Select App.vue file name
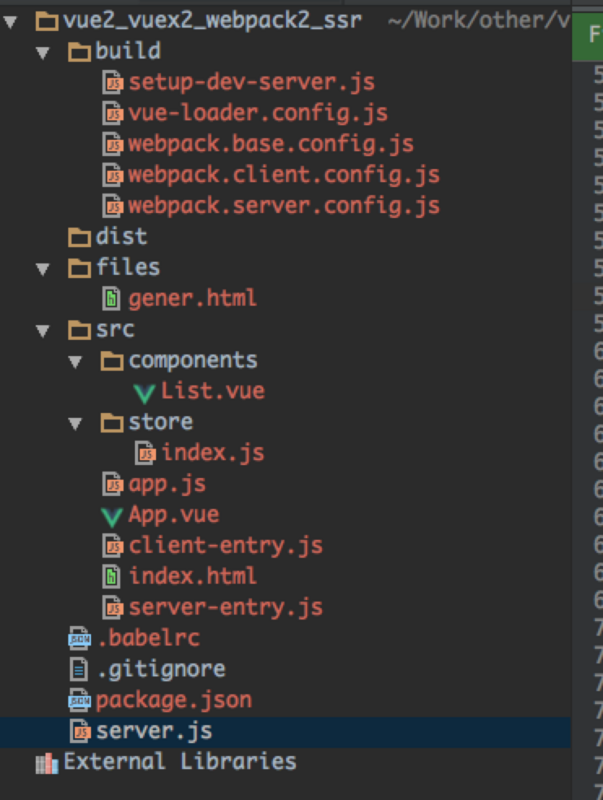603x800 pixels. [173, 515]
